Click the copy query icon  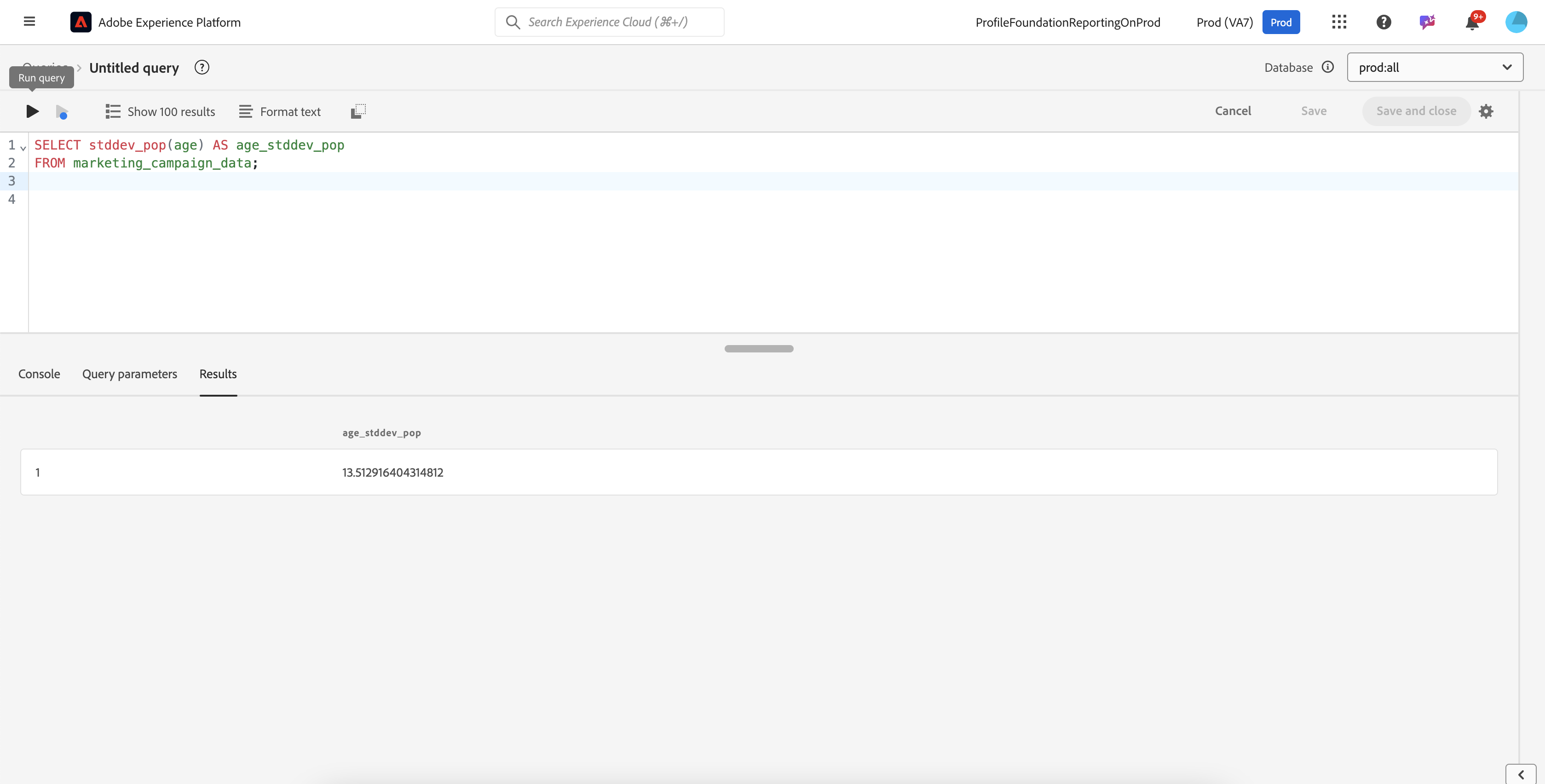click(x=358, y=111)
